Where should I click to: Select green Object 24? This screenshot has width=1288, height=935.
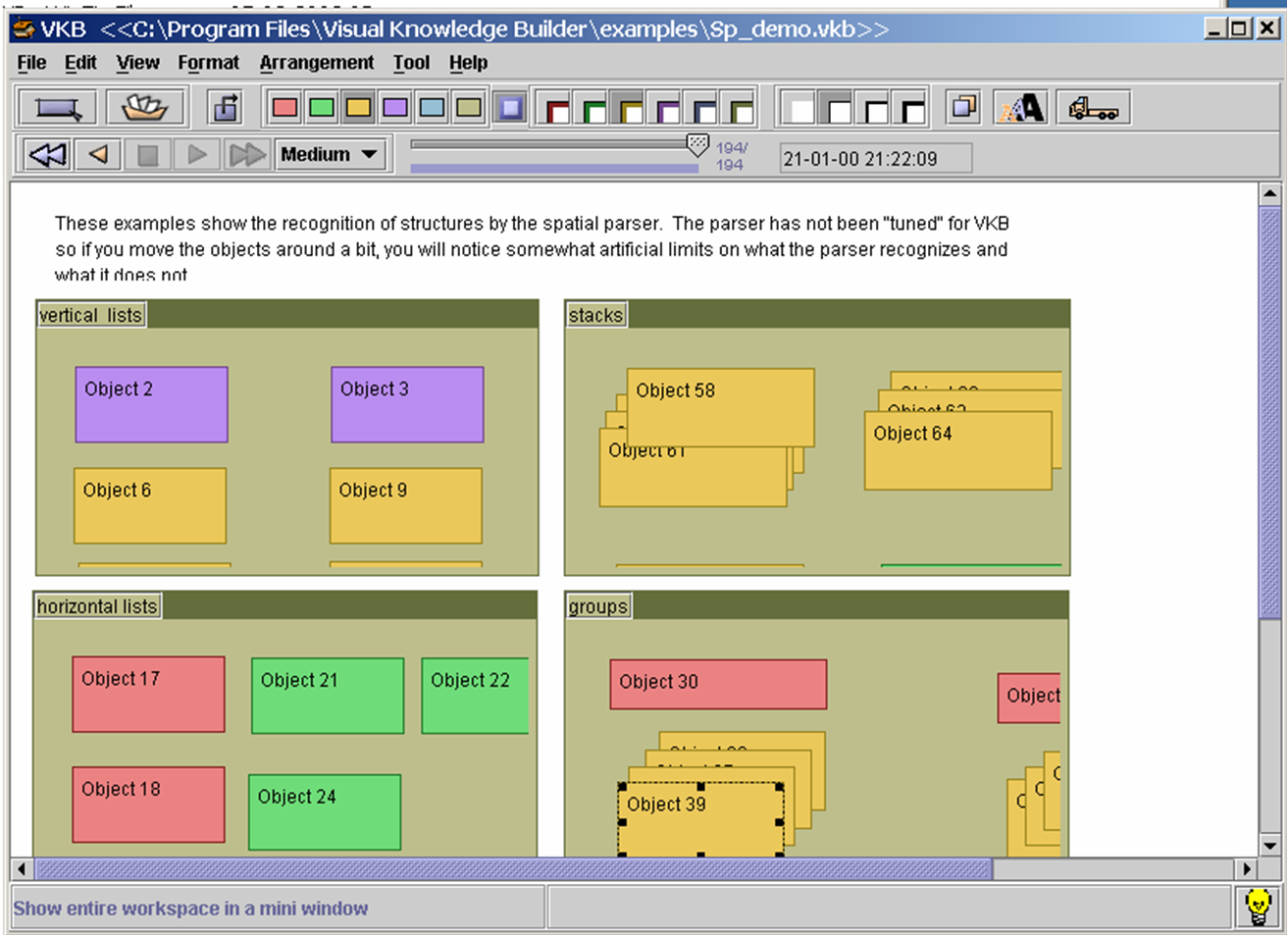(325, 812)
